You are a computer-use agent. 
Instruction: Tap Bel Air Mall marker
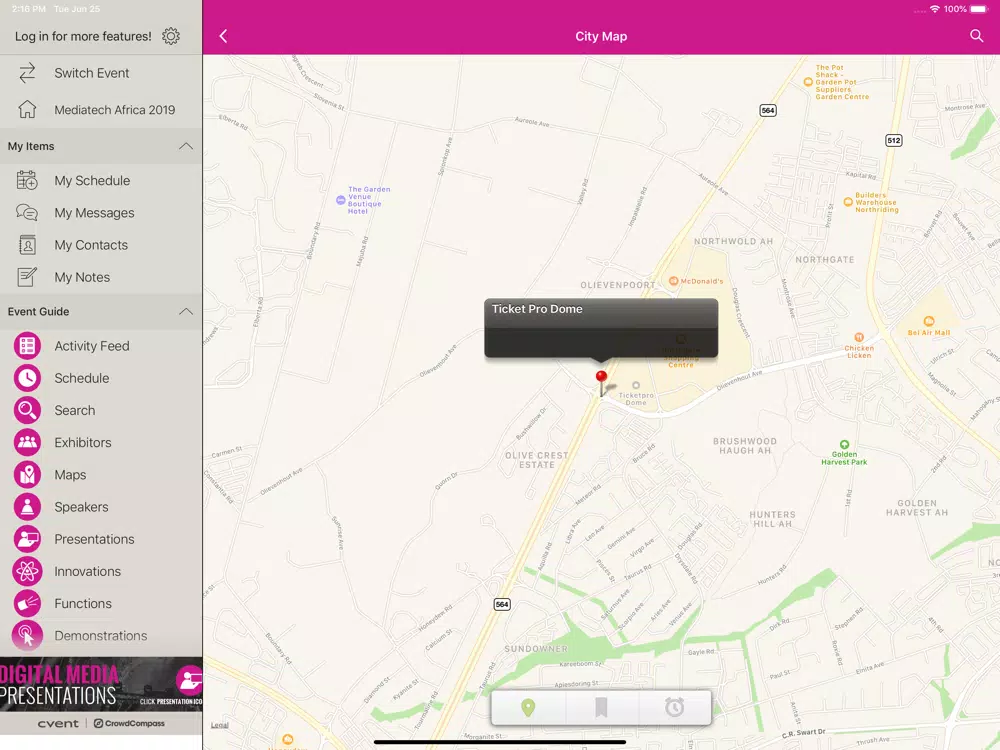(x=929, y=321)
